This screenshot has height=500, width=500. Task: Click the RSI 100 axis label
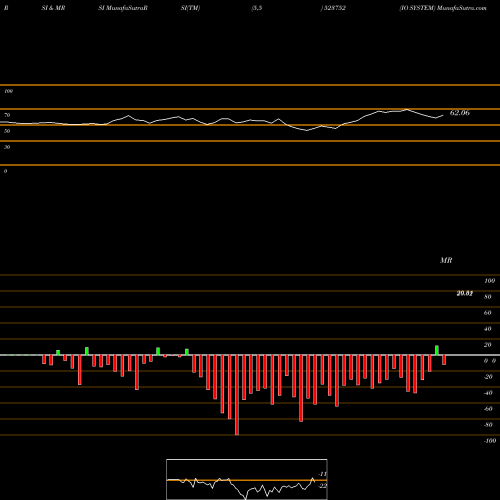8,91
